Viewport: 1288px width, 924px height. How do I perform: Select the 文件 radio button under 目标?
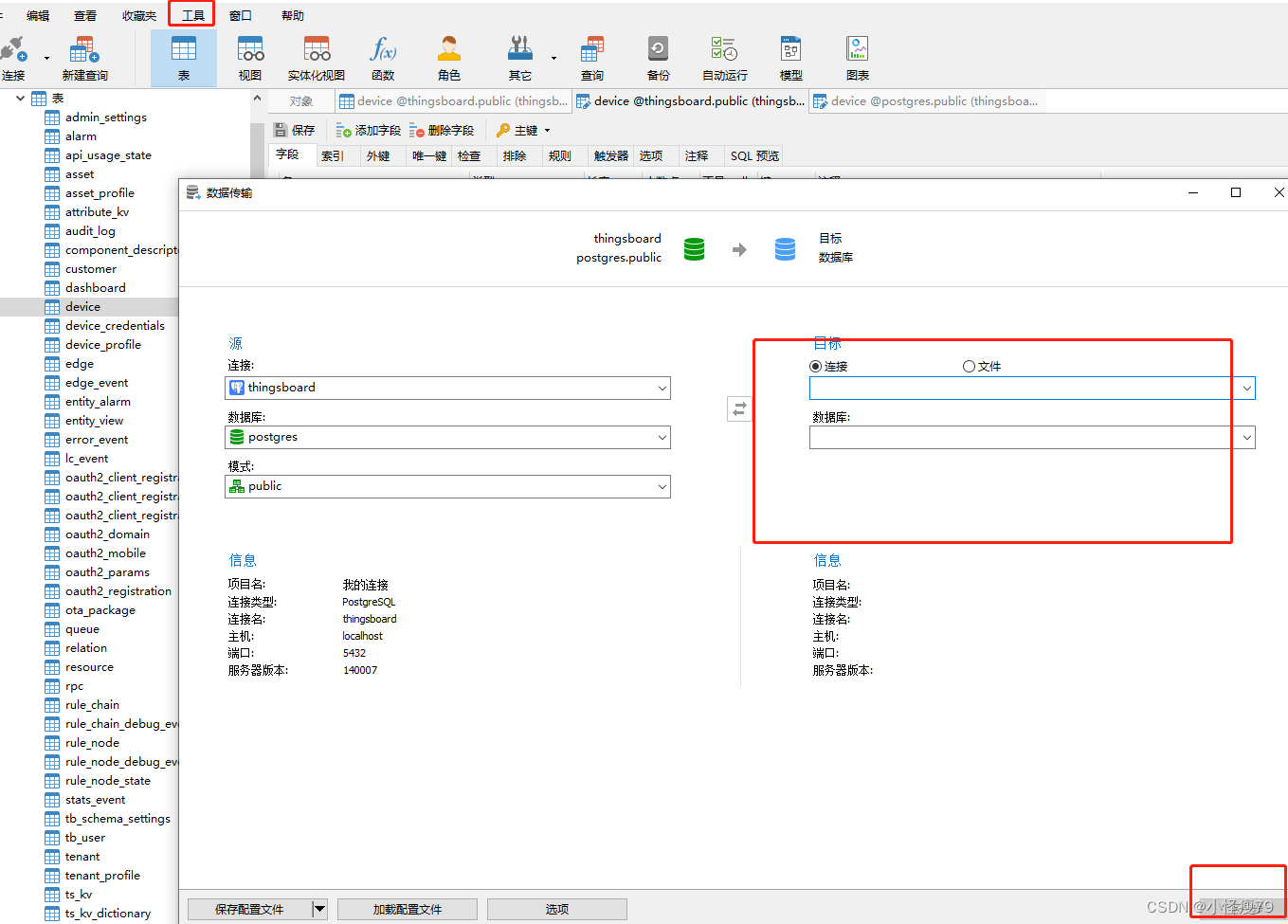click(968, 366)
